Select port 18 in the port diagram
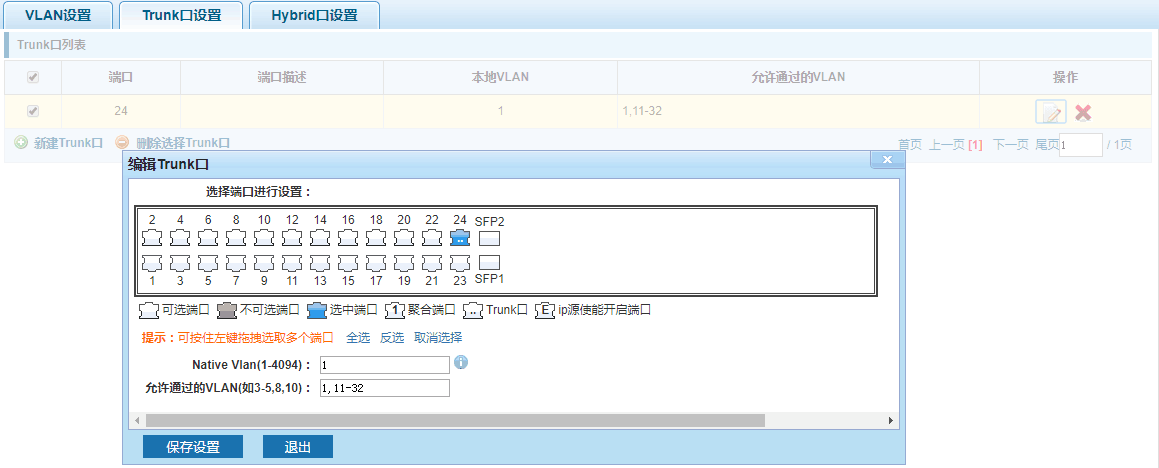1159x468 pixels. coord(376,238)
